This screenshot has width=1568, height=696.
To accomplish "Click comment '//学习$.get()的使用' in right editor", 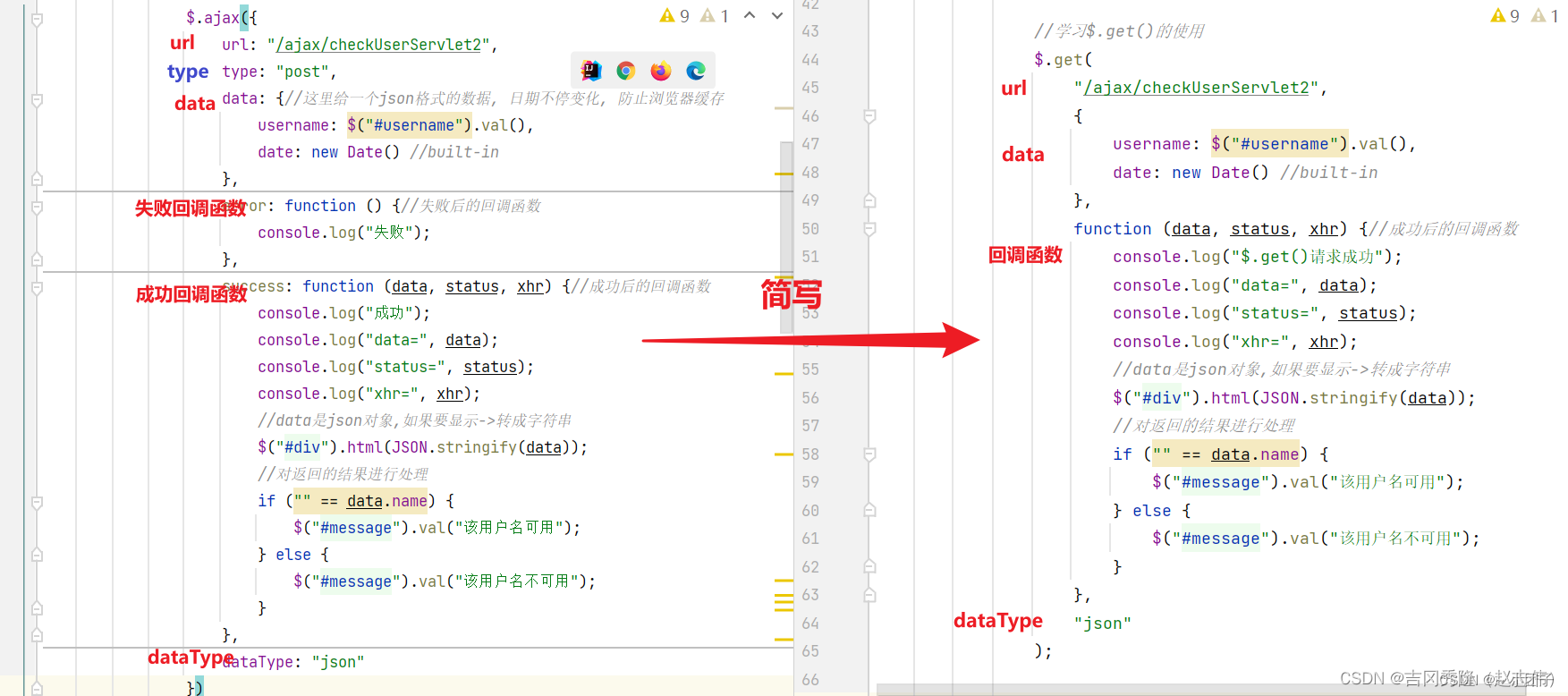I will pyautogui.click(x=1119, y=31).
